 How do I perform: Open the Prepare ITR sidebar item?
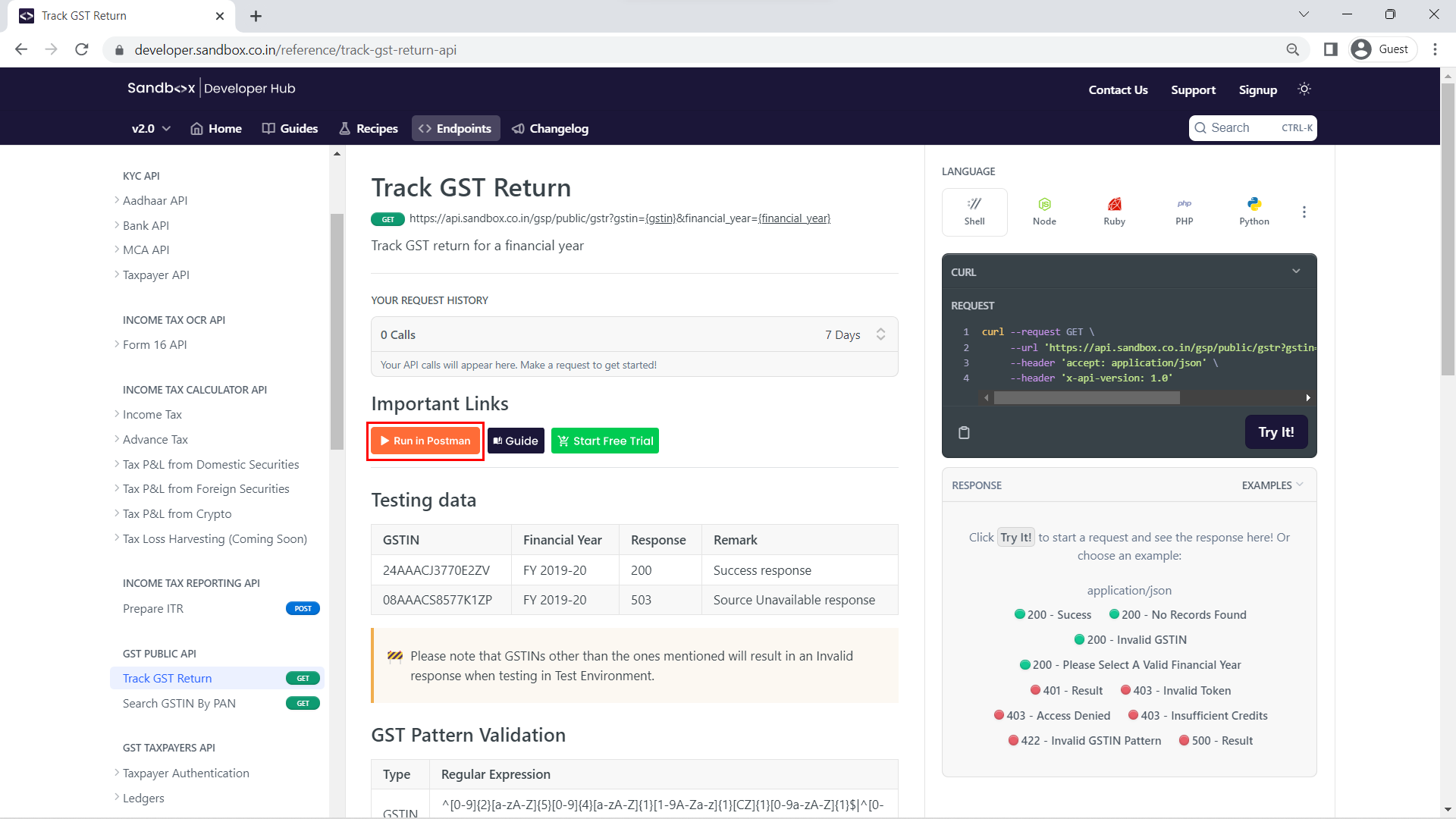pyautogui.click(x=218, y=608)
